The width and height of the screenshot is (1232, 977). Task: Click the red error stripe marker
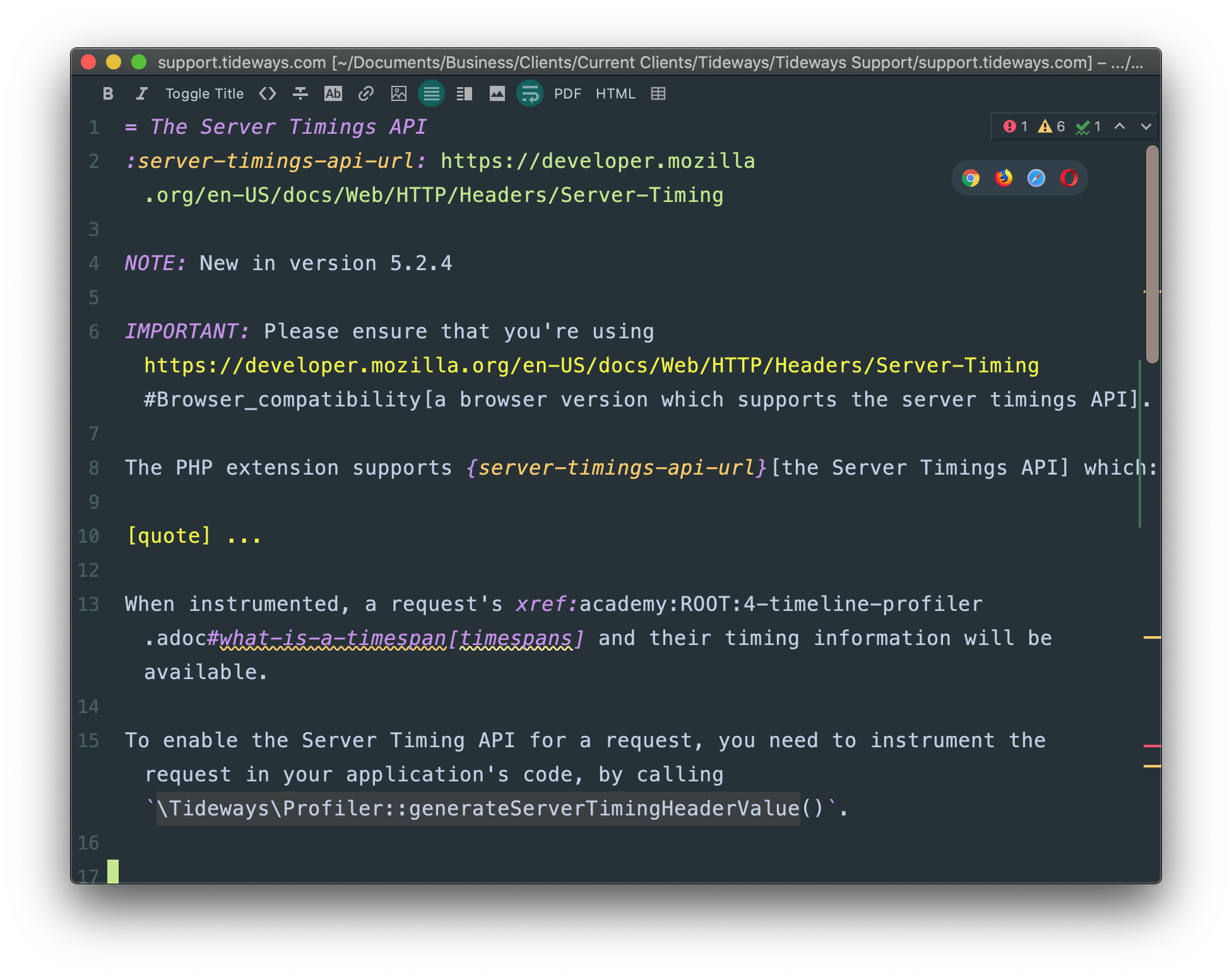[x=1152, y=746]
